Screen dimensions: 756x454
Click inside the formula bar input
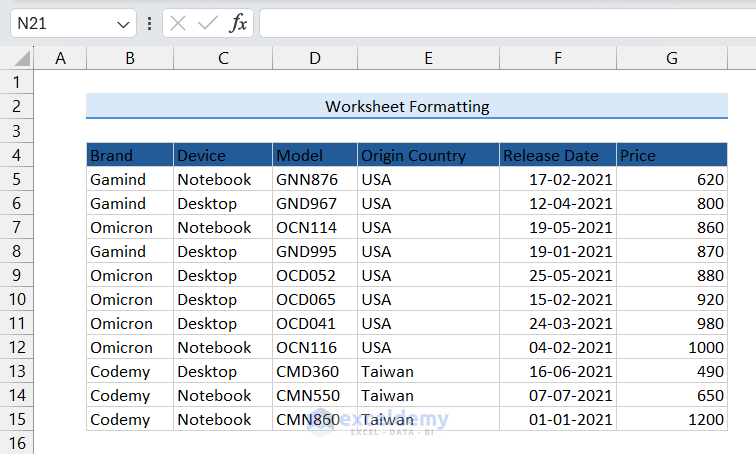pyautogui.click(x=508, y=23)
